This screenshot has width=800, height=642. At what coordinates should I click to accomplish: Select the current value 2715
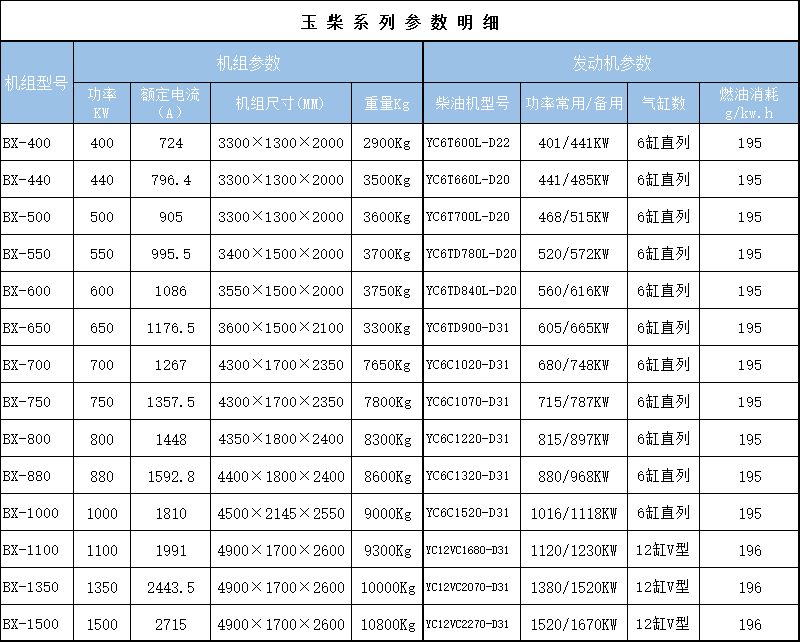(x=171, y=624)
